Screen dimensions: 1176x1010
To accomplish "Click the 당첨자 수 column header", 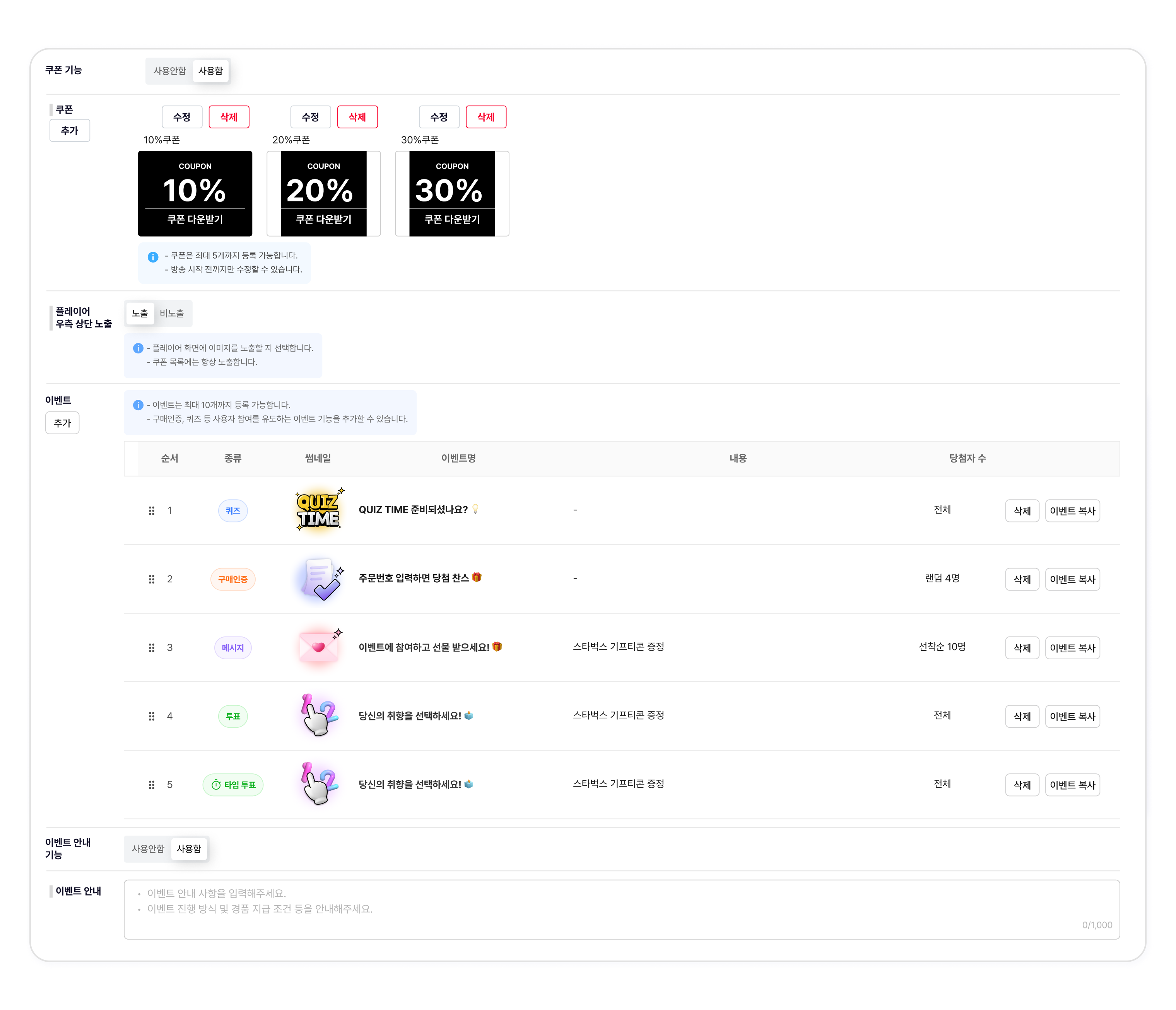I will [968, 459].
